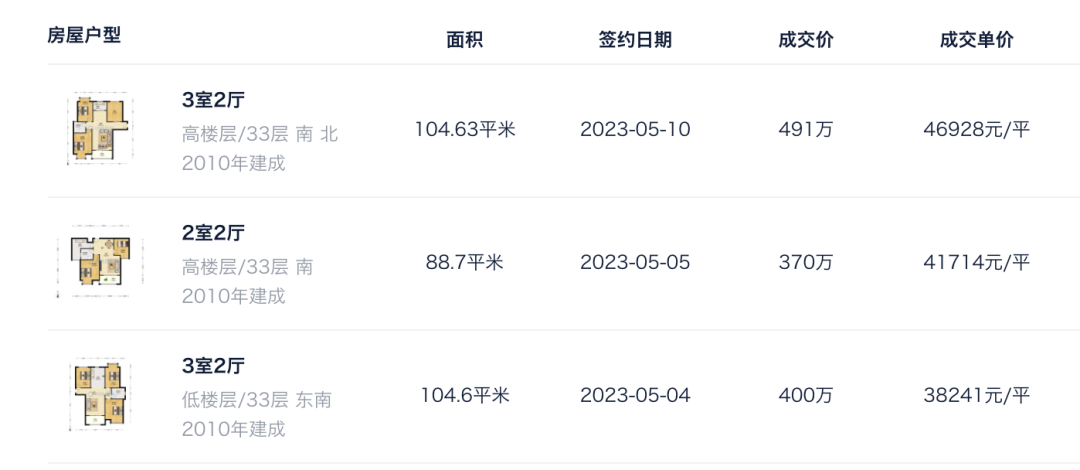Select the 46928元/平 unit price
The height and width of the screenshot is (470, 1080).
(977, 129)
